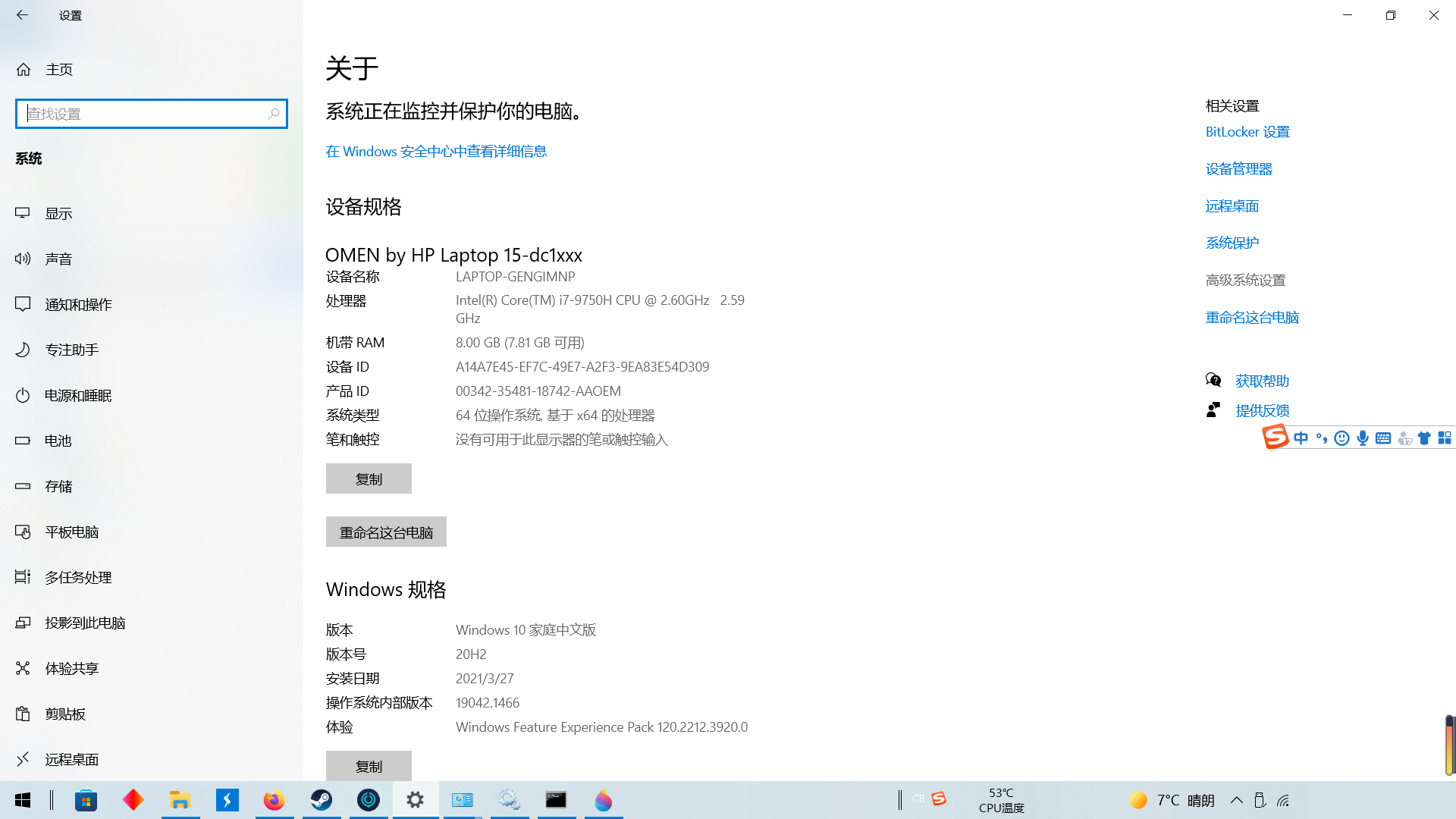This screenshot has width=1456, height=819.
Task: Click CH language indicator in taskbar
Action: [918, 799]
